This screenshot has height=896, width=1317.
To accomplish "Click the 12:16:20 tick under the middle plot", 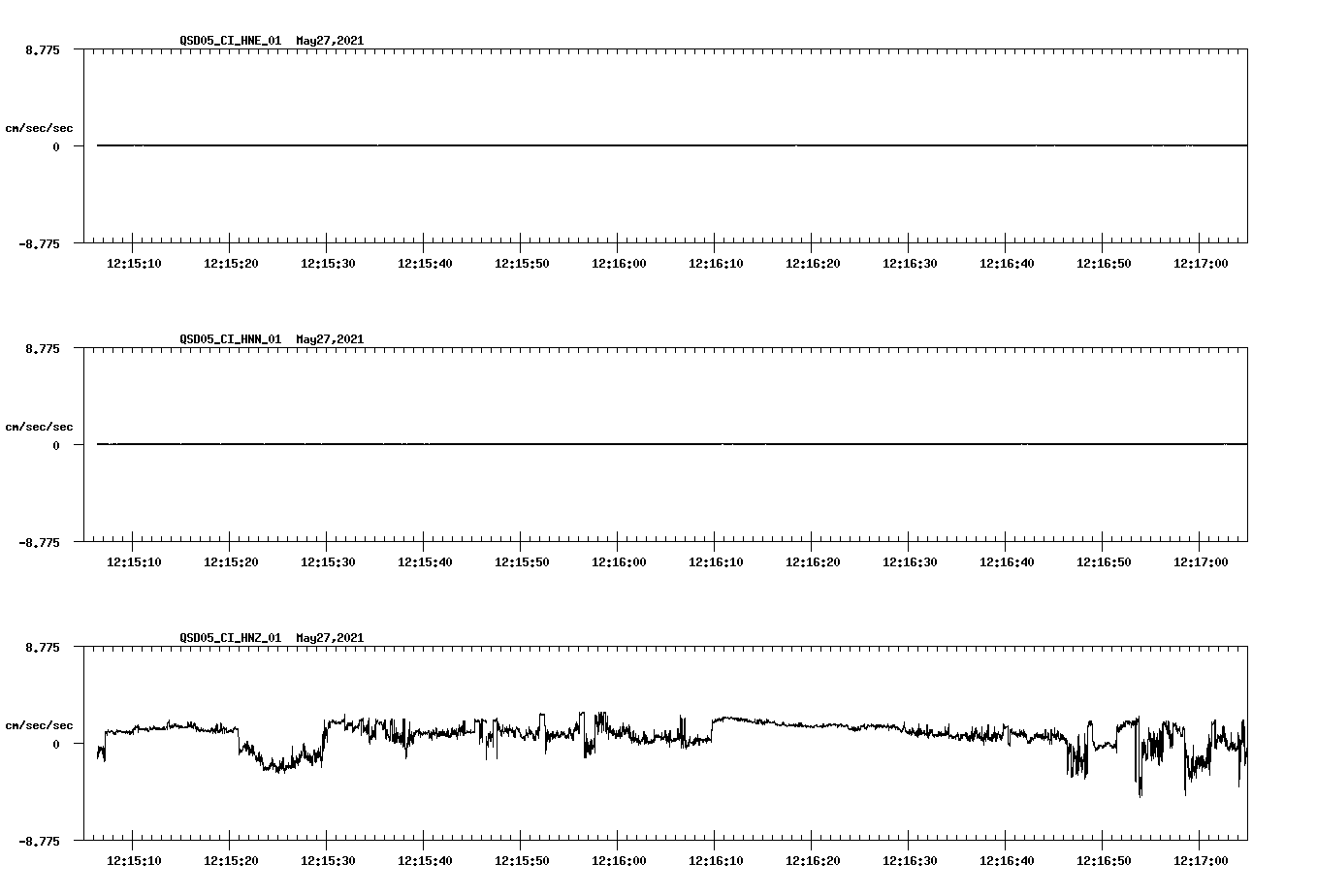I will (811, 560).
